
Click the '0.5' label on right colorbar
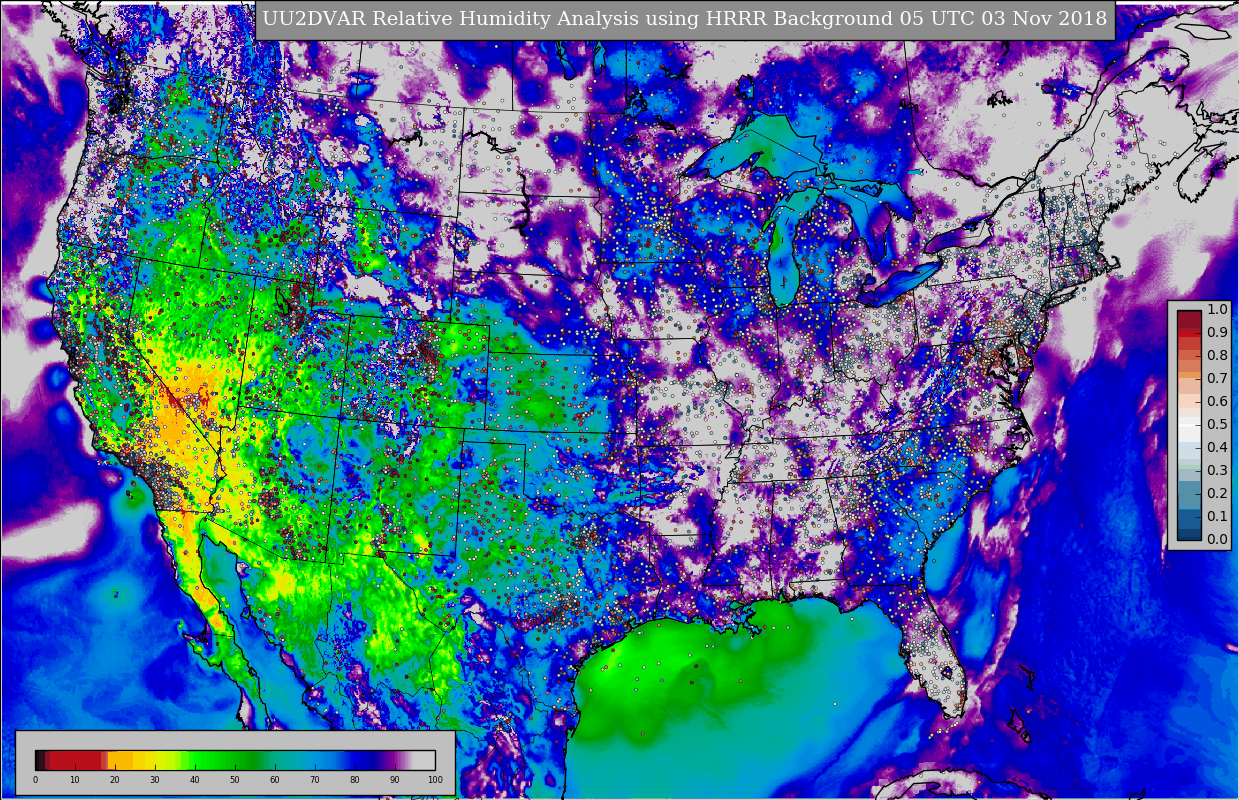1217,425
